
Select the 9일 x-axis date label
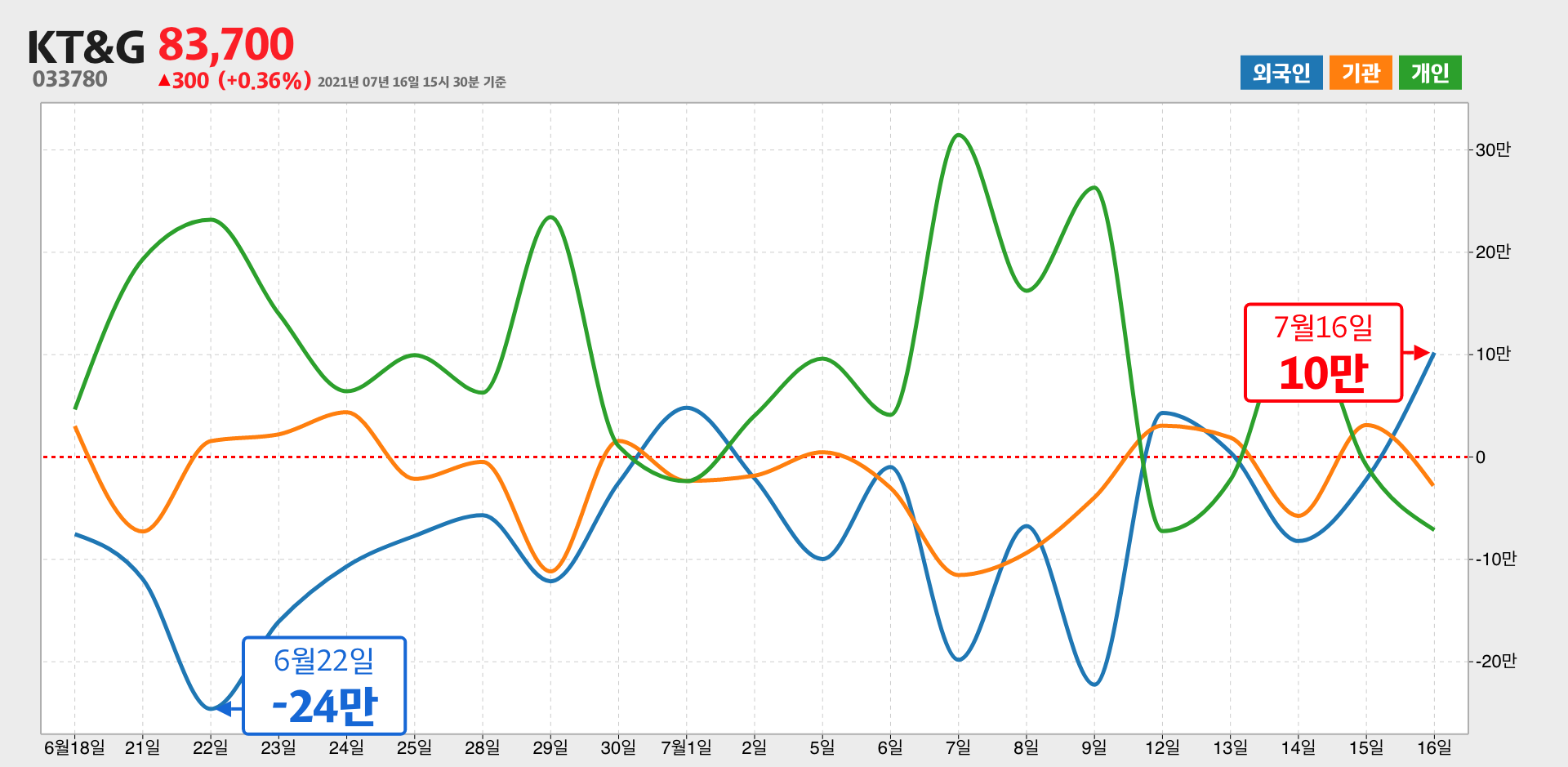[1094, 747]
